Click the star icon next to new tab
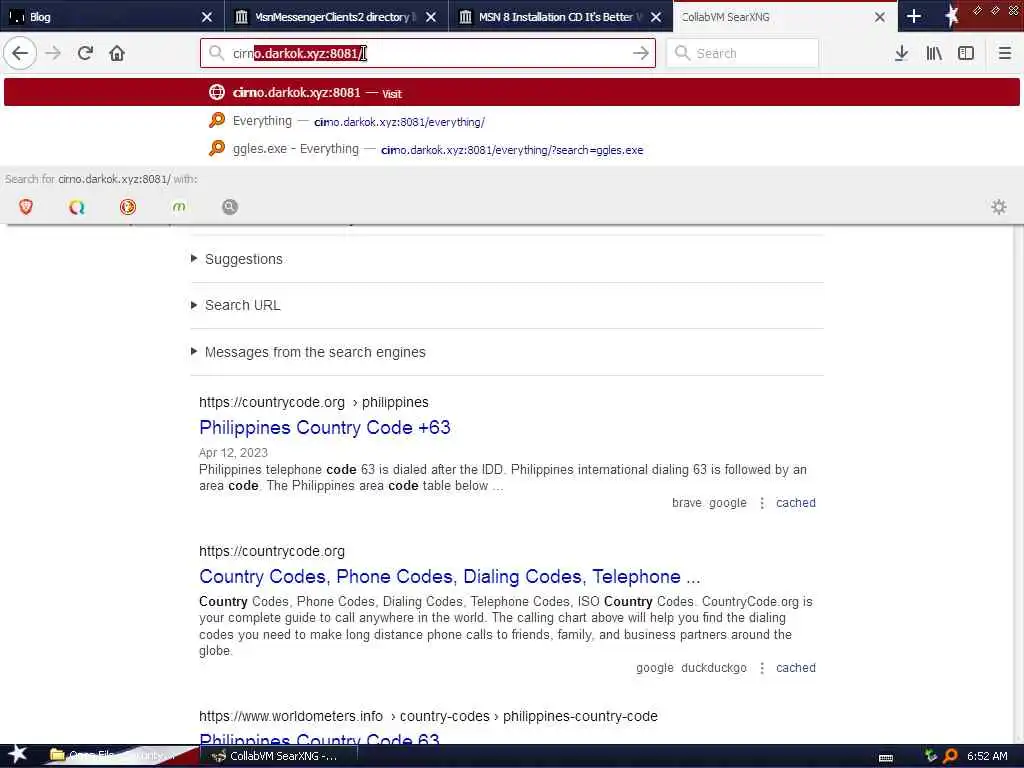The width and height of the screenshot is (1024, 768). click(951, 16)
